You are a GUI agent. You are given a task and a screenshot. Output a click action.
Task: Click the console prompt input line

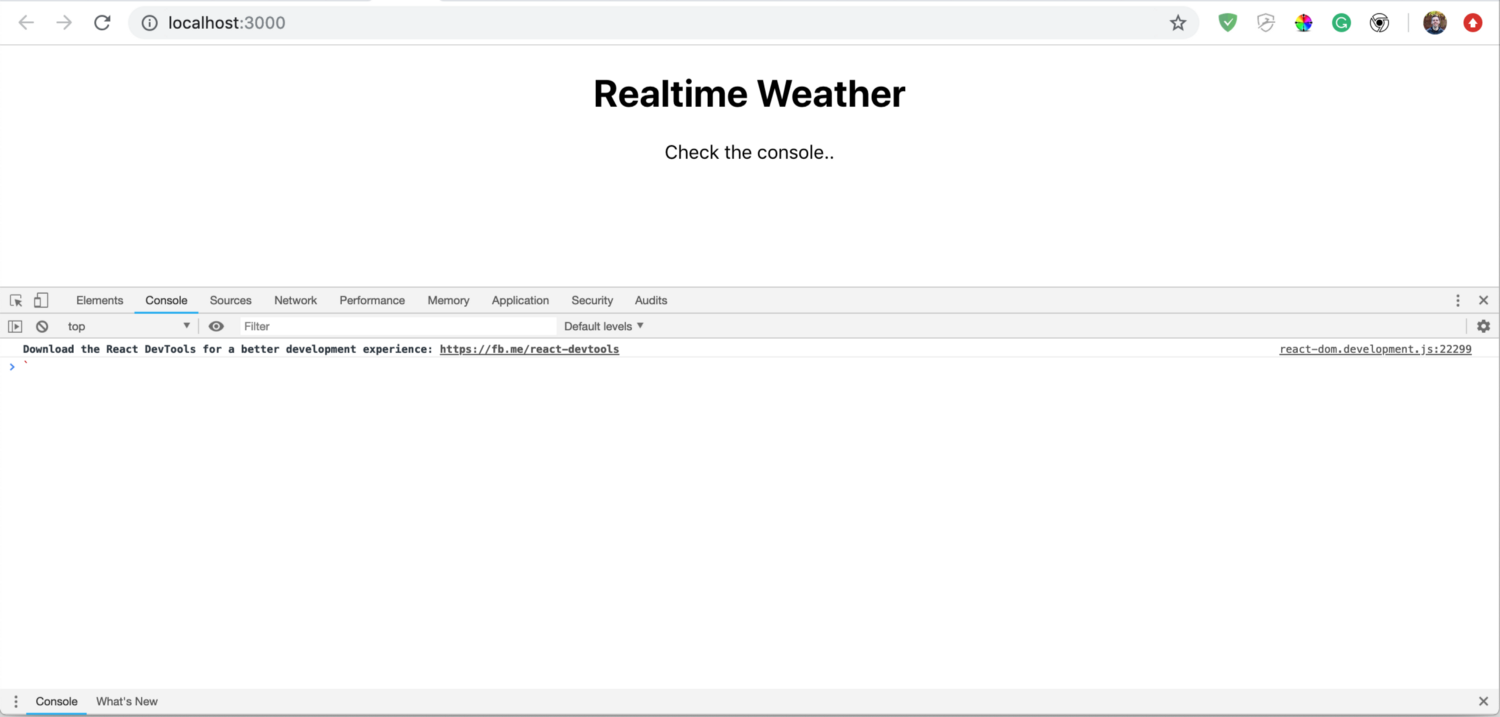tap(750, 367)
